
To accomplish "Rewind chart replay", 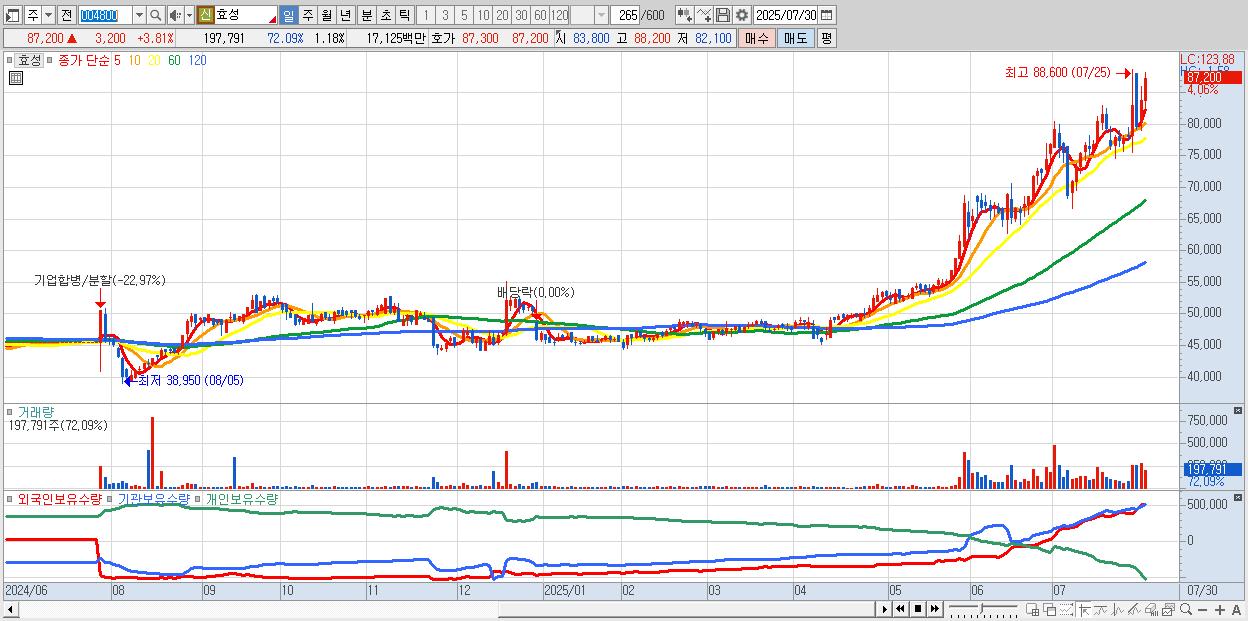I will pos(900,609).
